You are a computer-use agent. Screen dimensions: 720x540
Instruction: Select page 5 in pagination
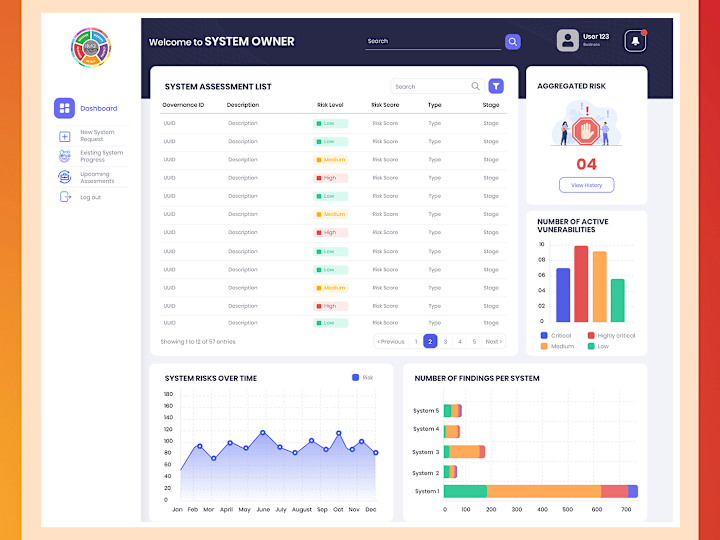[x=474, y=342]
